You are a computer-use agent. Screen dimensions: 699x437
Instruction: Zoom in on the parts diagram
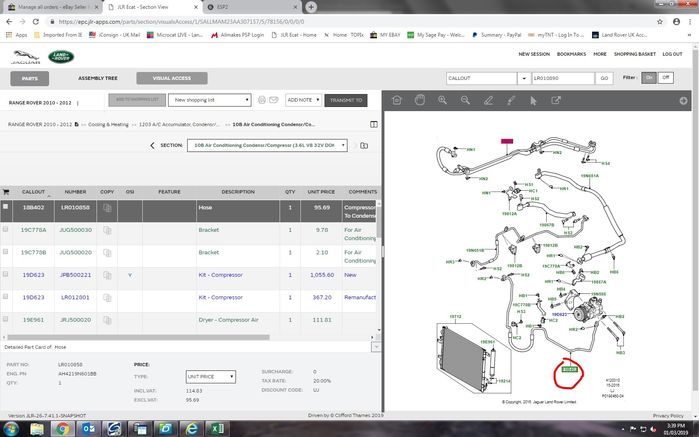(x=442, y=100)
